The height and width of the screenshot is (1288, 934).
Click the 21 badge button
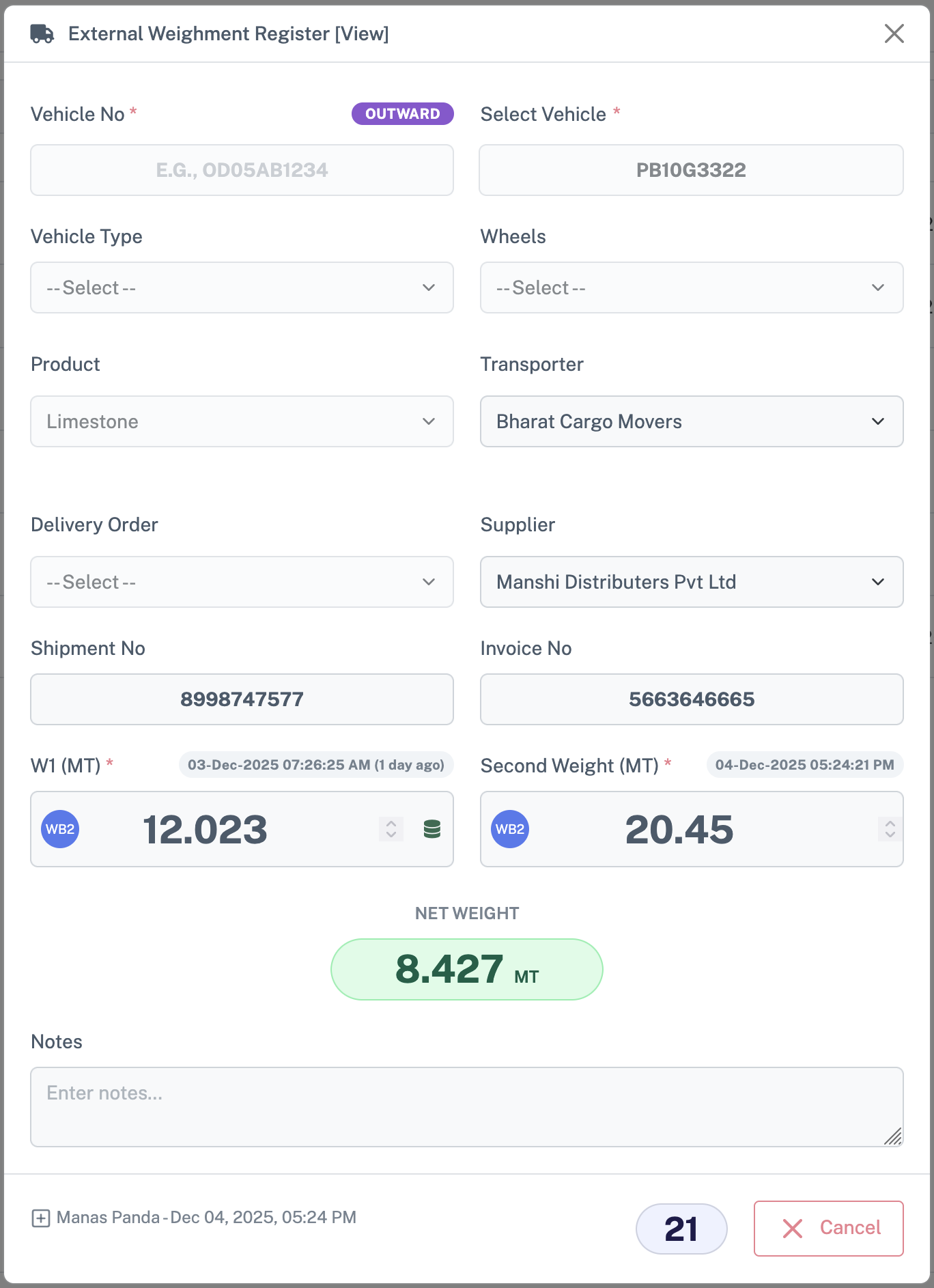click(x=681, y=1229)
